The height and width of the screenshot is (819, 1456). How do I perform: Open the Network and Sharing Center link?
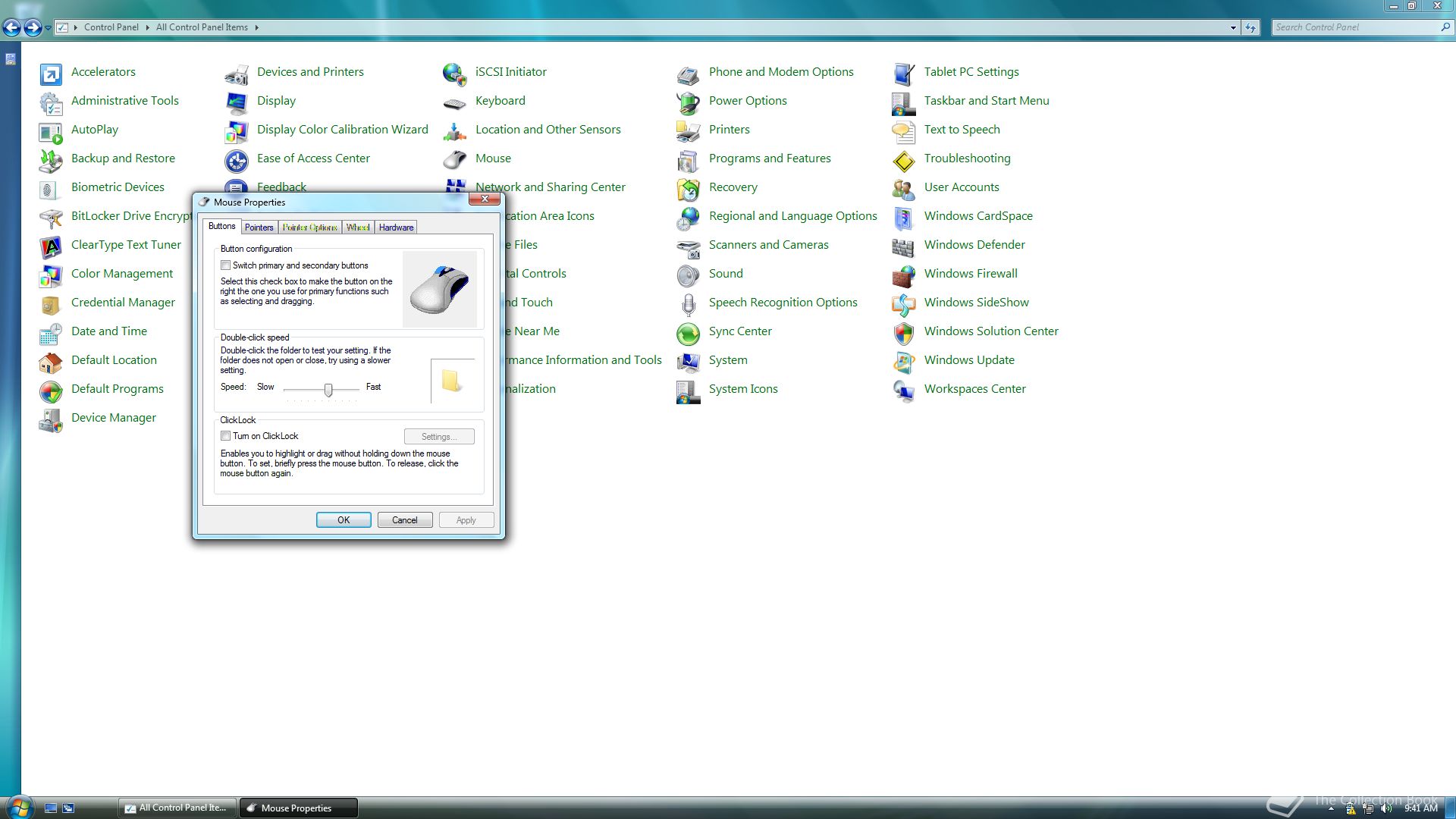pos(551,187)
